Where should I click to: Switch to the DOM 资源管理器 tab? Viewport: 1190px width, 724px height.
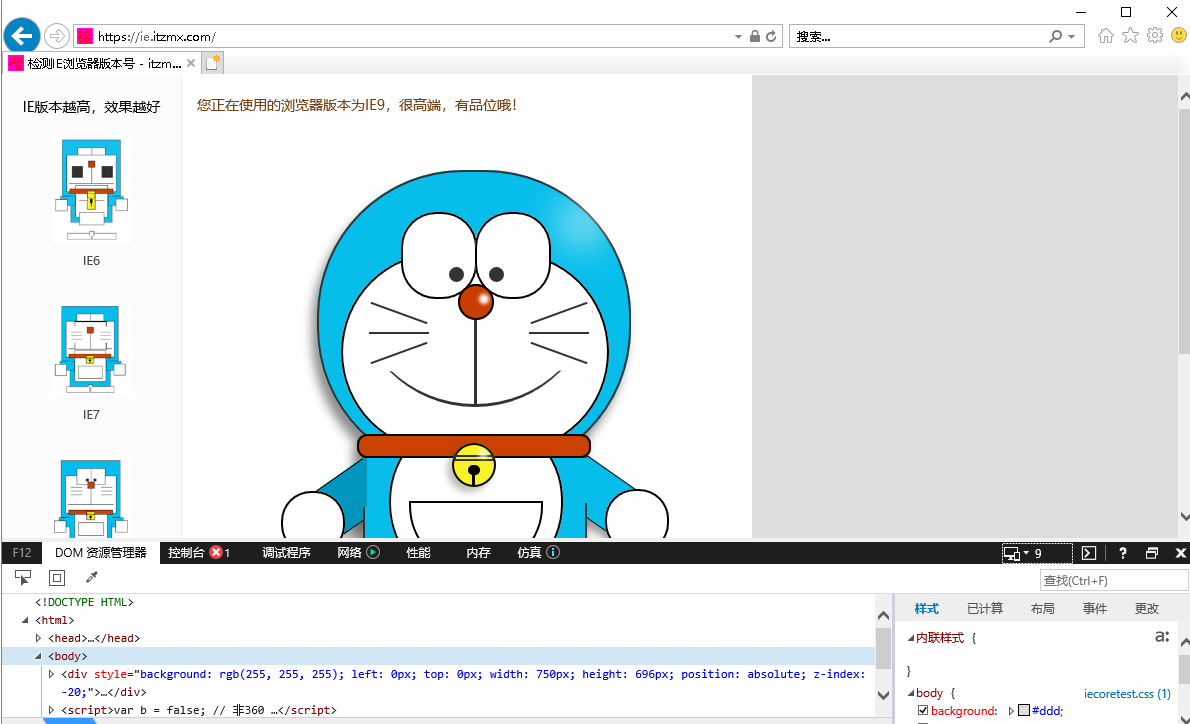point(100,552)
